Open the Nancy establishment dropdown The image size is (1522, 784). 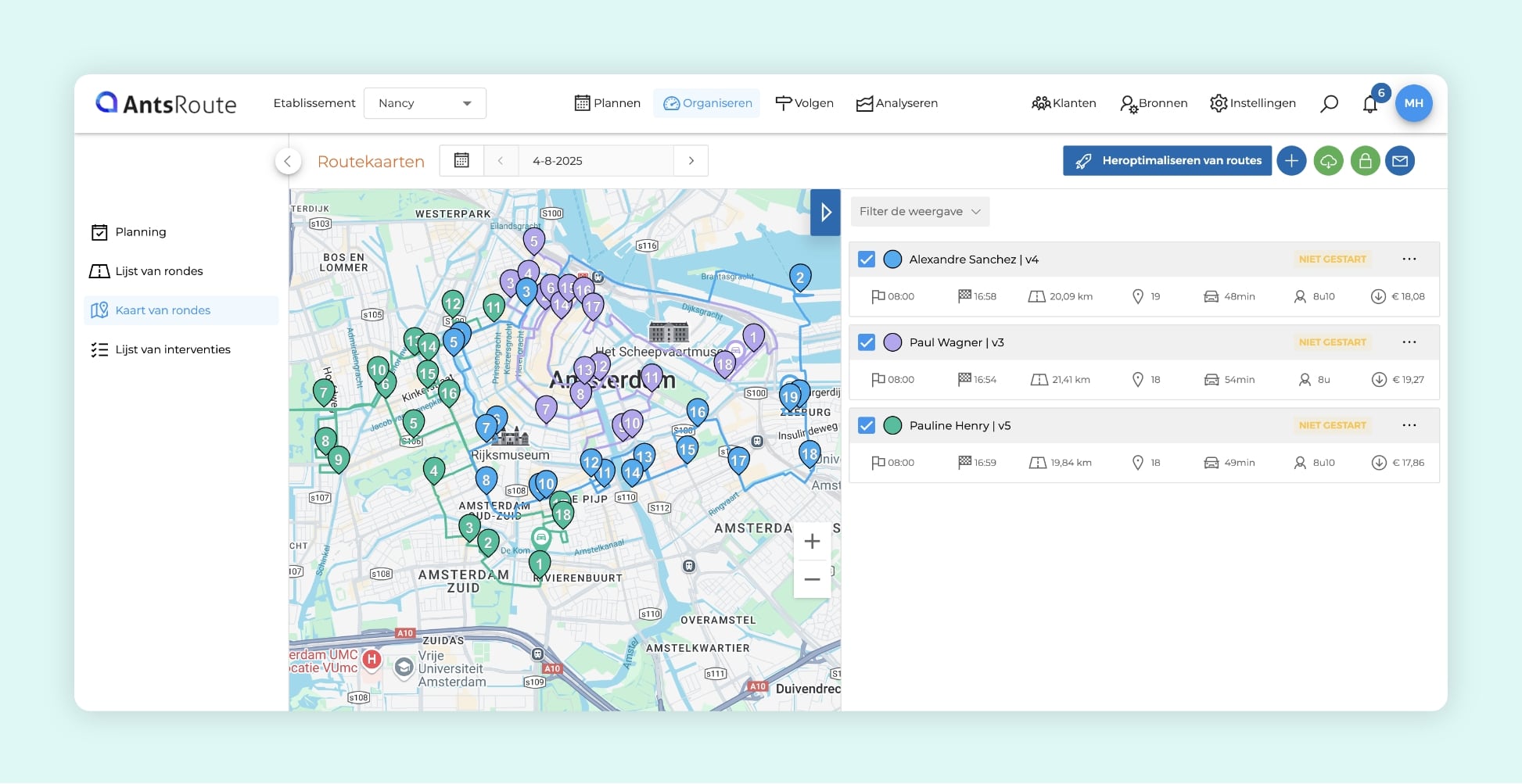[x=425, y=103]
